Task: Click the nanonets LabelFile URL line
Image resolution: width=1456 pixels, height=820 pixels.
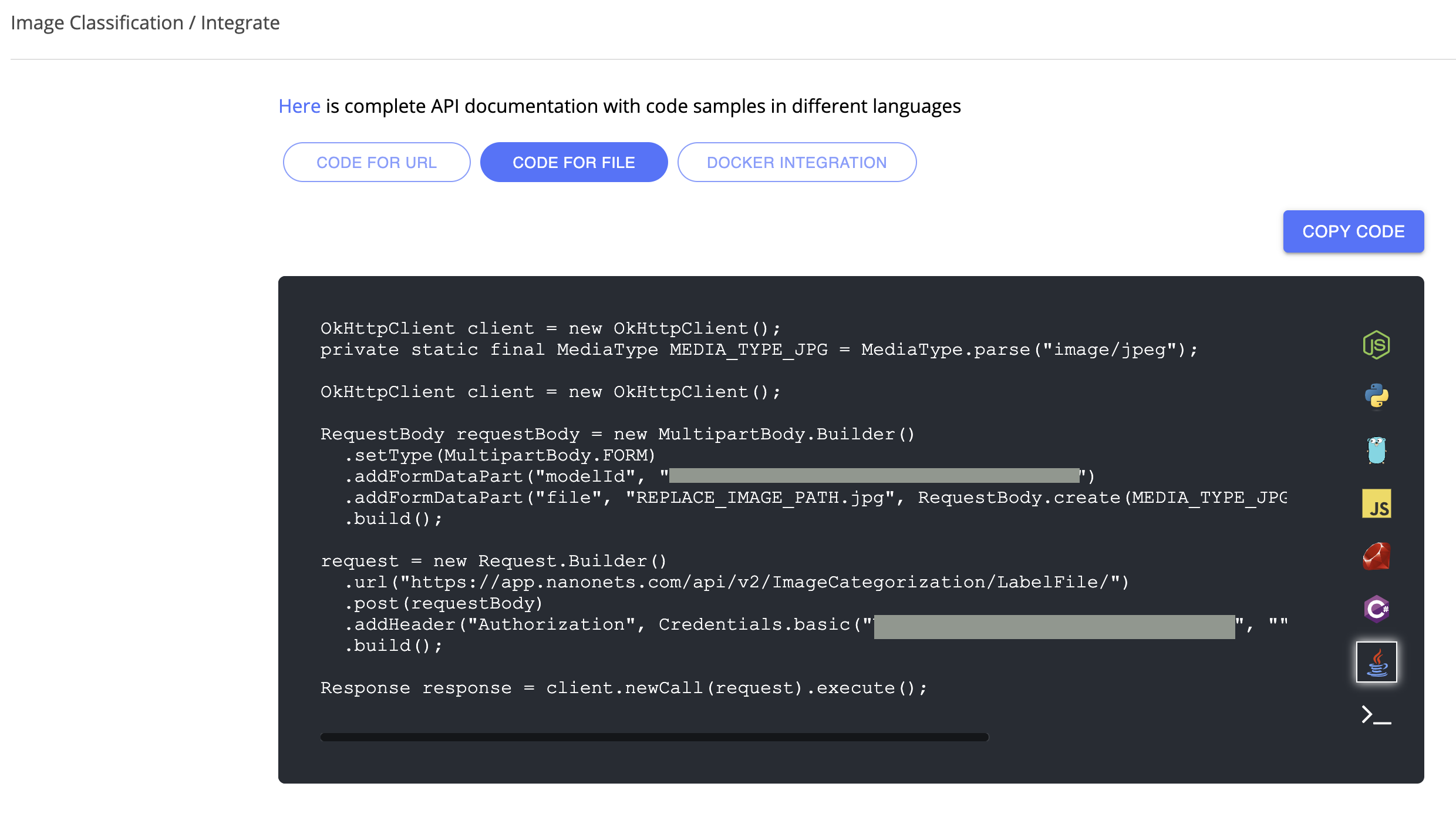Action: [x=736, y=582]
